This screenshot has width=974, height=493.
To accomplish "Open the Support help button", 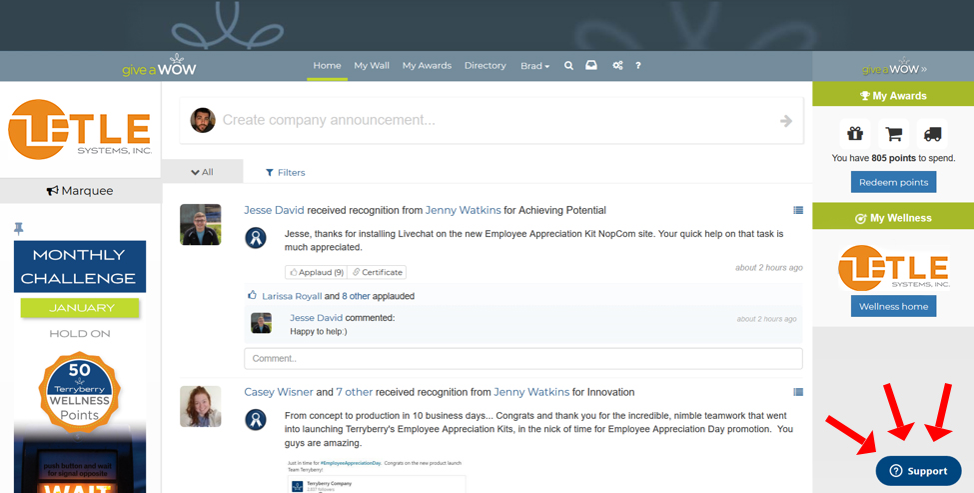I will pos(918,471).
